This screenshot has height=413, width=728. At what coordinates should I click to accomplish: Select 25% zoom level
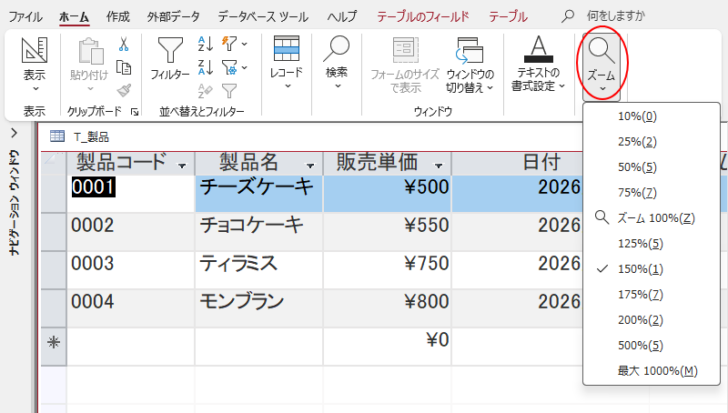[x=651, y=142]
